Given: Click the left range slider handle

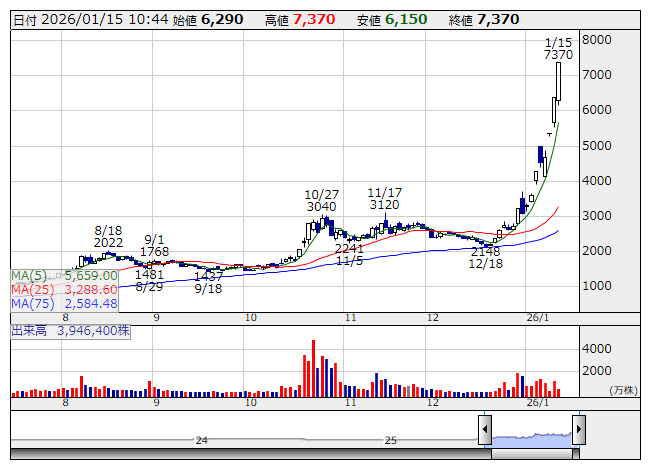Looking at the screenshot, I should pyautogui.click(x=484, y=431).
